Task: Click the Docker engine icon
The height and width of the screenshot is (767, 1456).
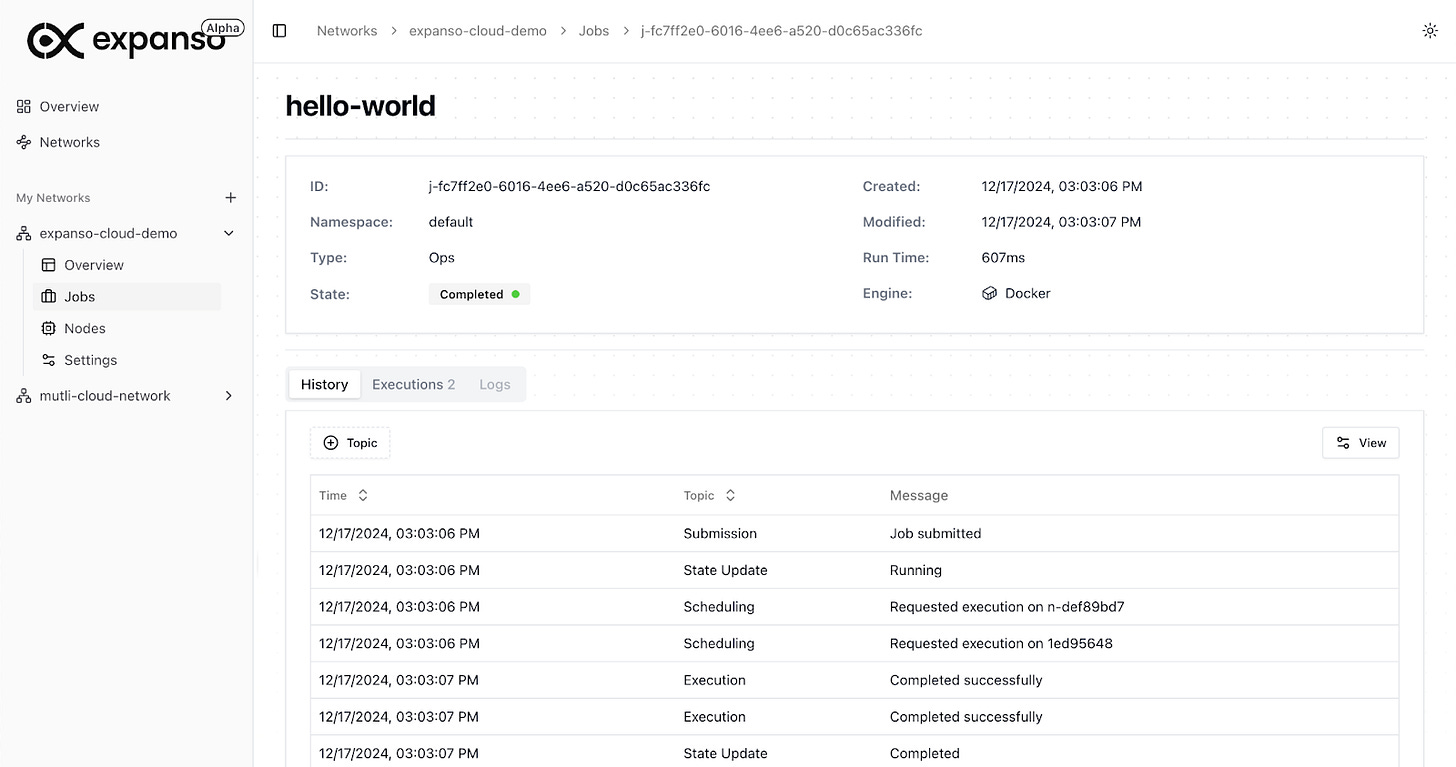Action: point(990,293)
